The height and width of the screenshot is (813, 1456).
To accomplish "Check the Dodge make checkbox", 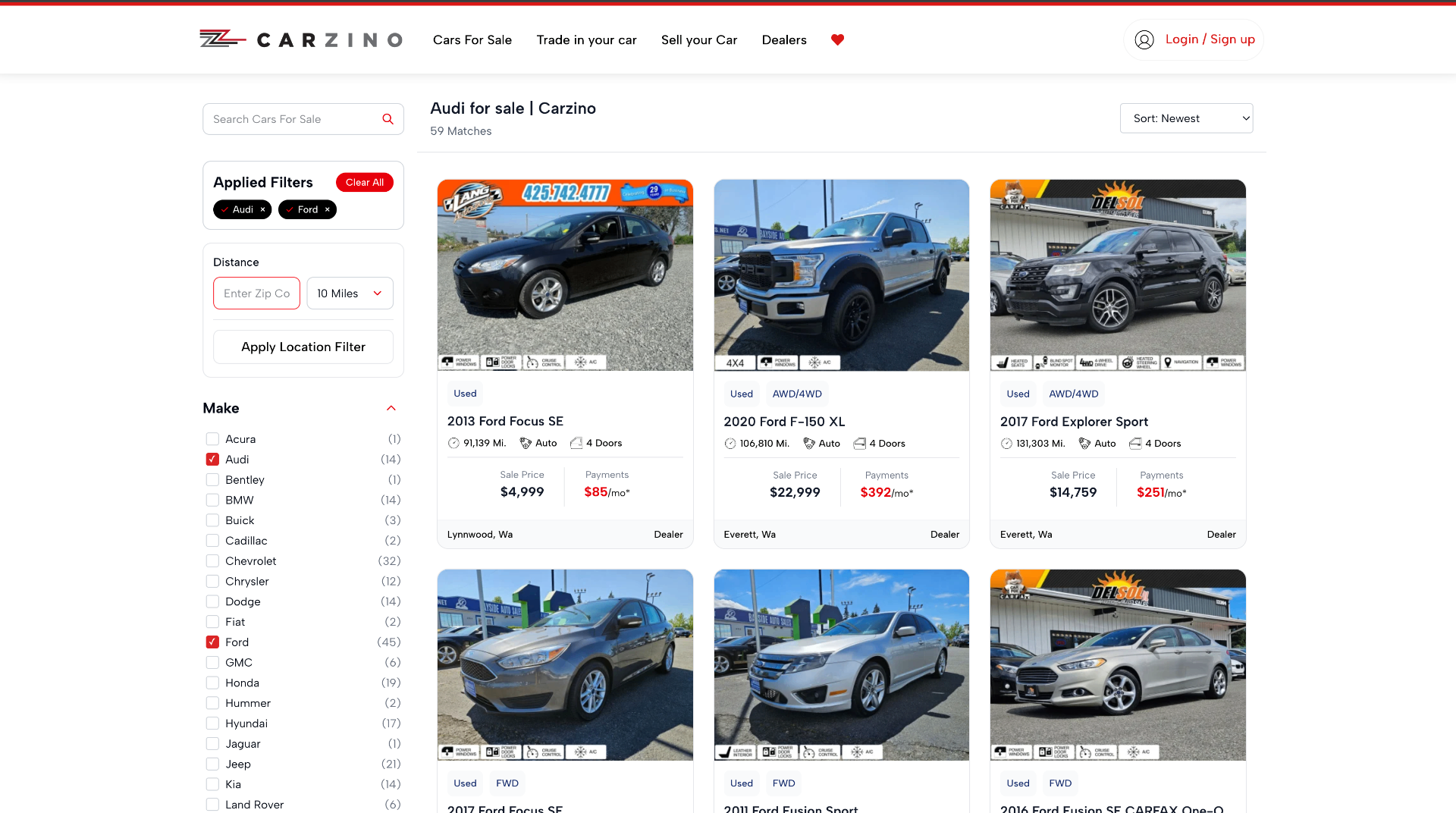I will coord(212,602).
